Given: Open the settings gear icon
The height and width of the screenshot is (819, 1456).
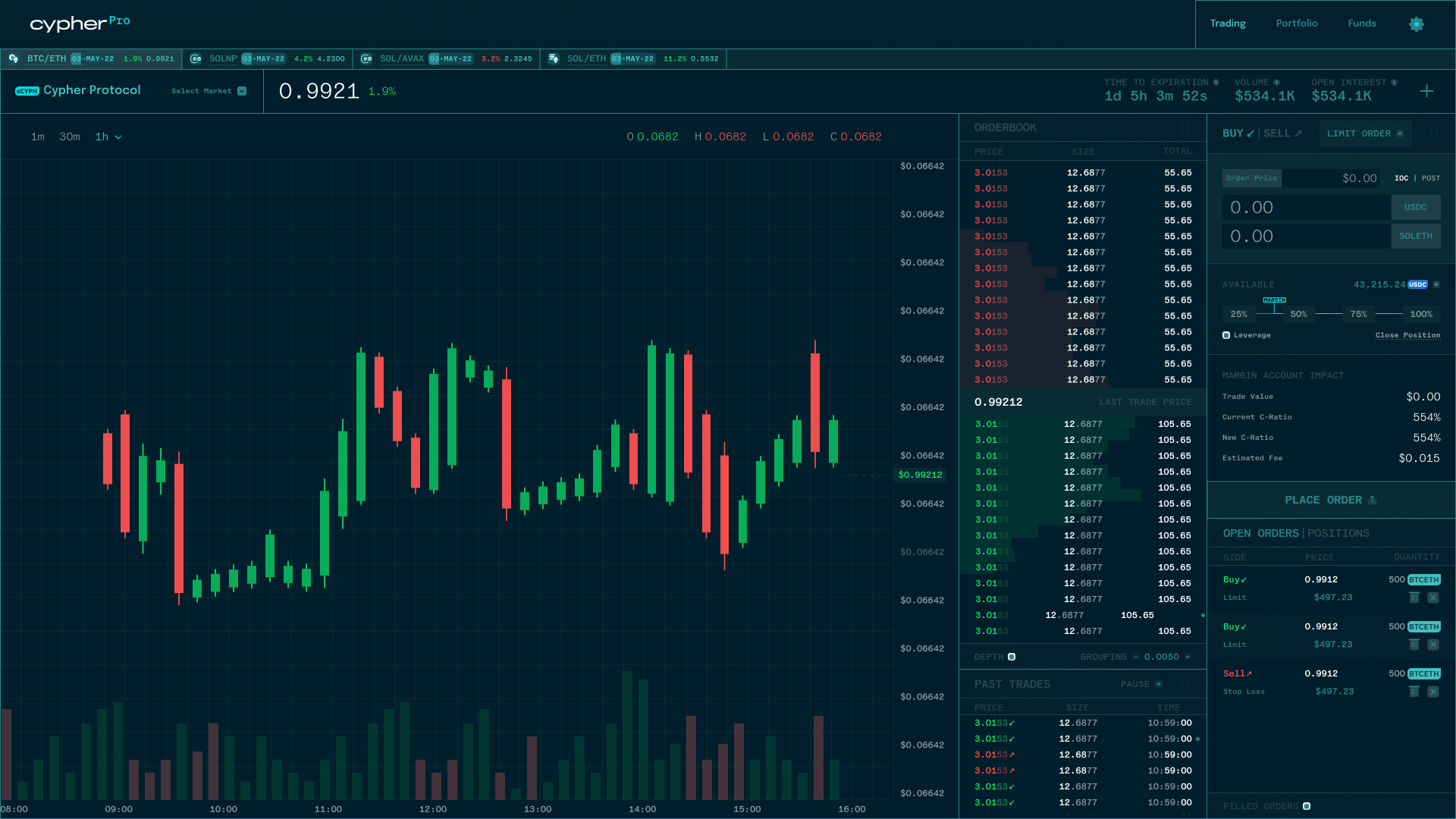Looking at the screenshot, I should [x=1416, y=24].
